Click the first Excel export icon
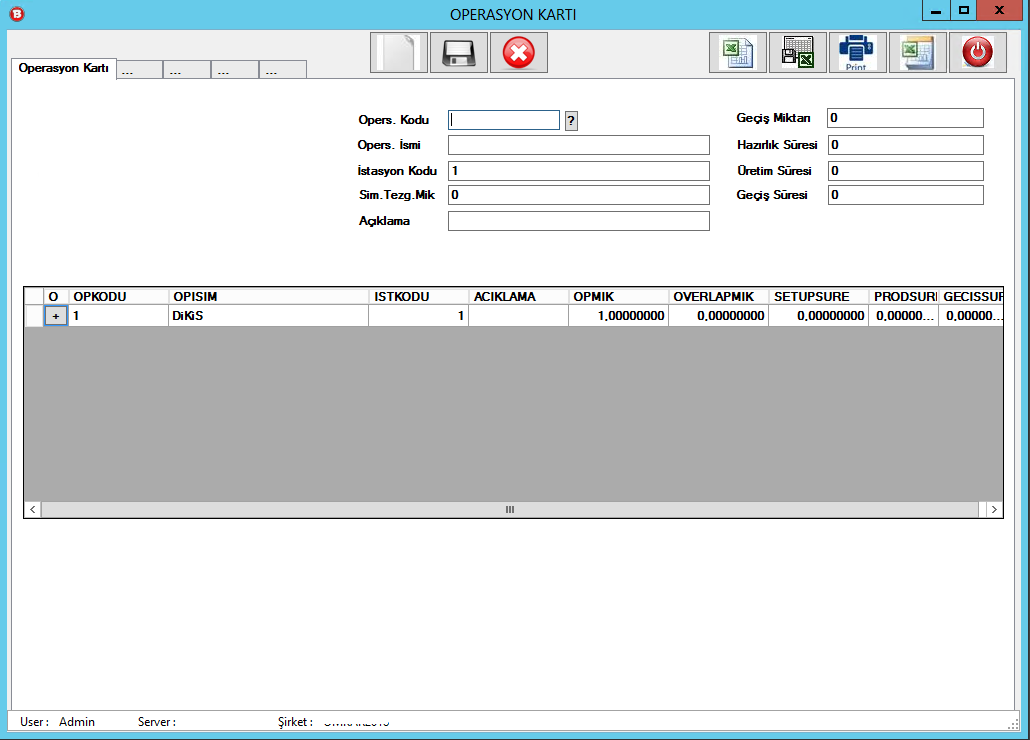1030x740 pixels. click(738, 53)
